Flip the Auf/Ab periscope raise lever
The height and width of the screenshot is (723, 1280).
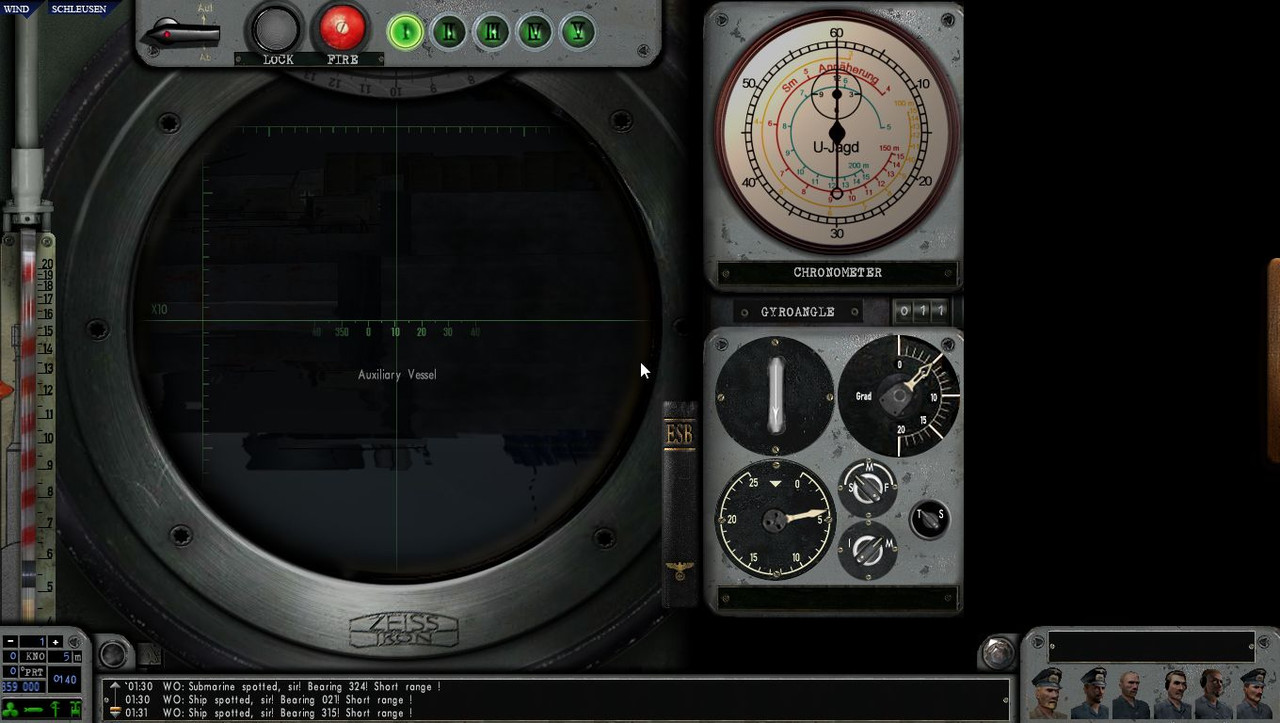point(181,35)
